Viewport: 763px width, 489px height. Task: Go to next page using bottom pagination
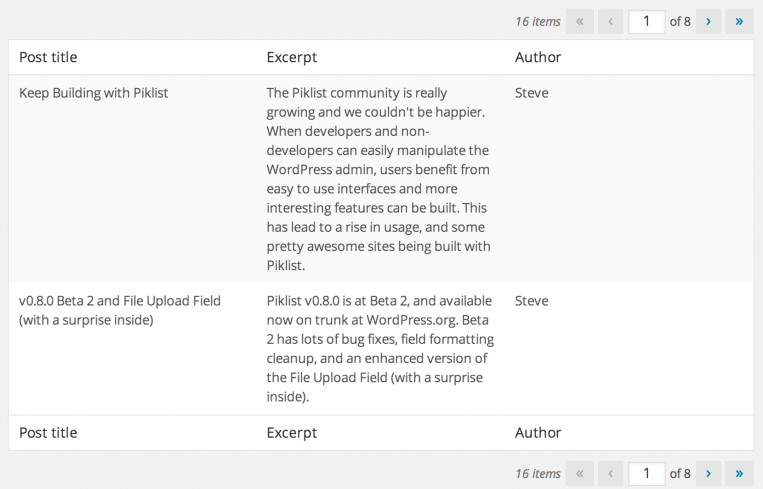tap(708, 473)
